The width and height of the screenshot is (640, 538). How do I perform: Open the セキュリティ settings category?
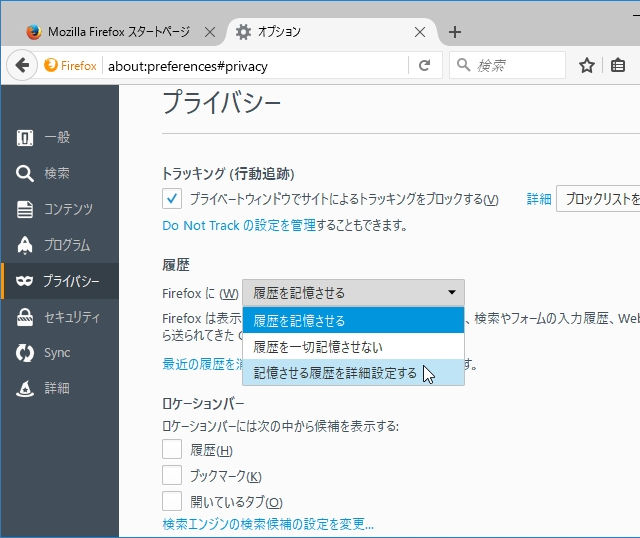pos(60,317)
